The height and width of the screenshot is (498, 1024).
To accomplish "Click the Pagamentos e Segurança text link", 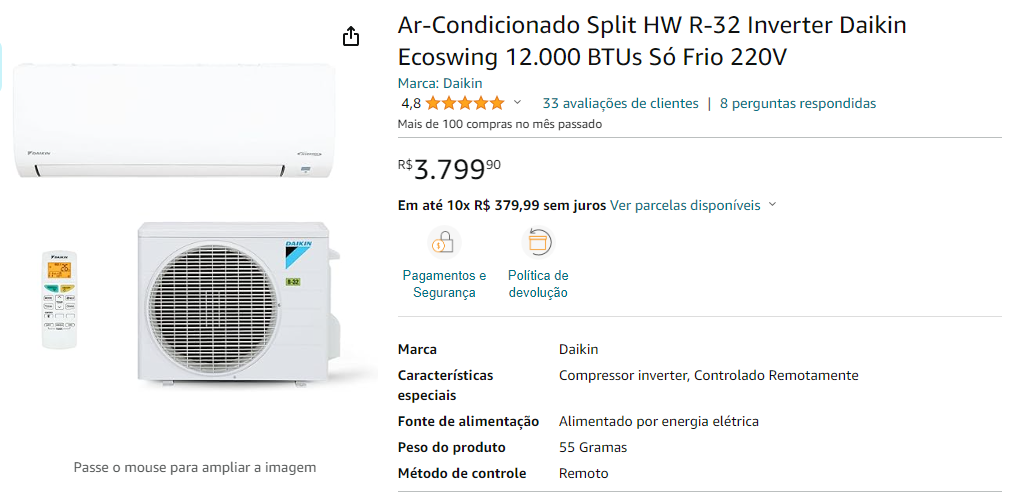I will point(444,284).
